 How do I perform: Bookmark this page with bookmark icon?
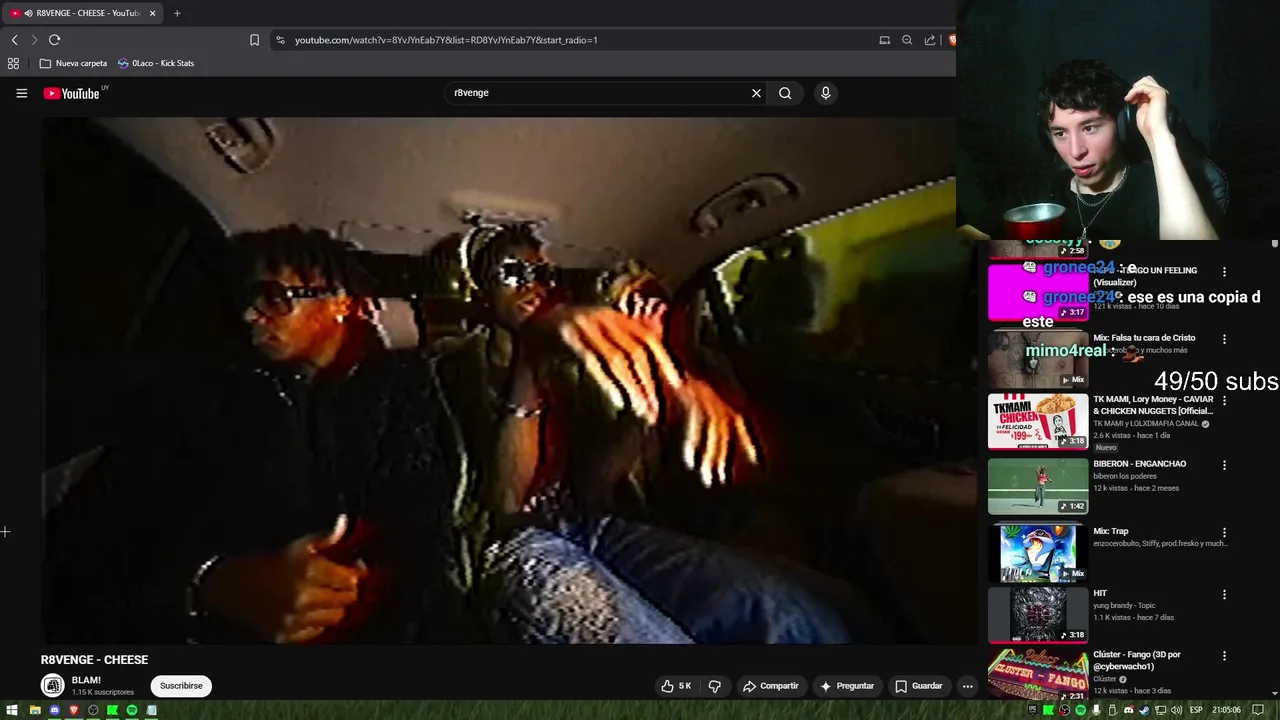(x=254, y=40)
